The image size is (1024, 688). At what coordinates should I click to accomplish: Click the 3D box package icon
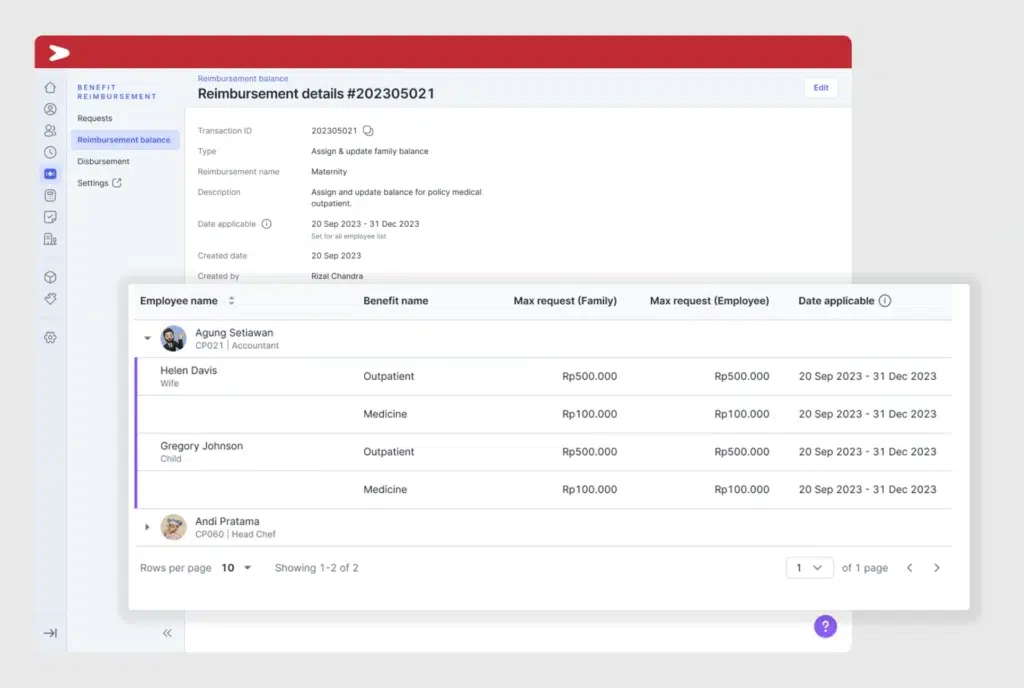coord(50,277)
